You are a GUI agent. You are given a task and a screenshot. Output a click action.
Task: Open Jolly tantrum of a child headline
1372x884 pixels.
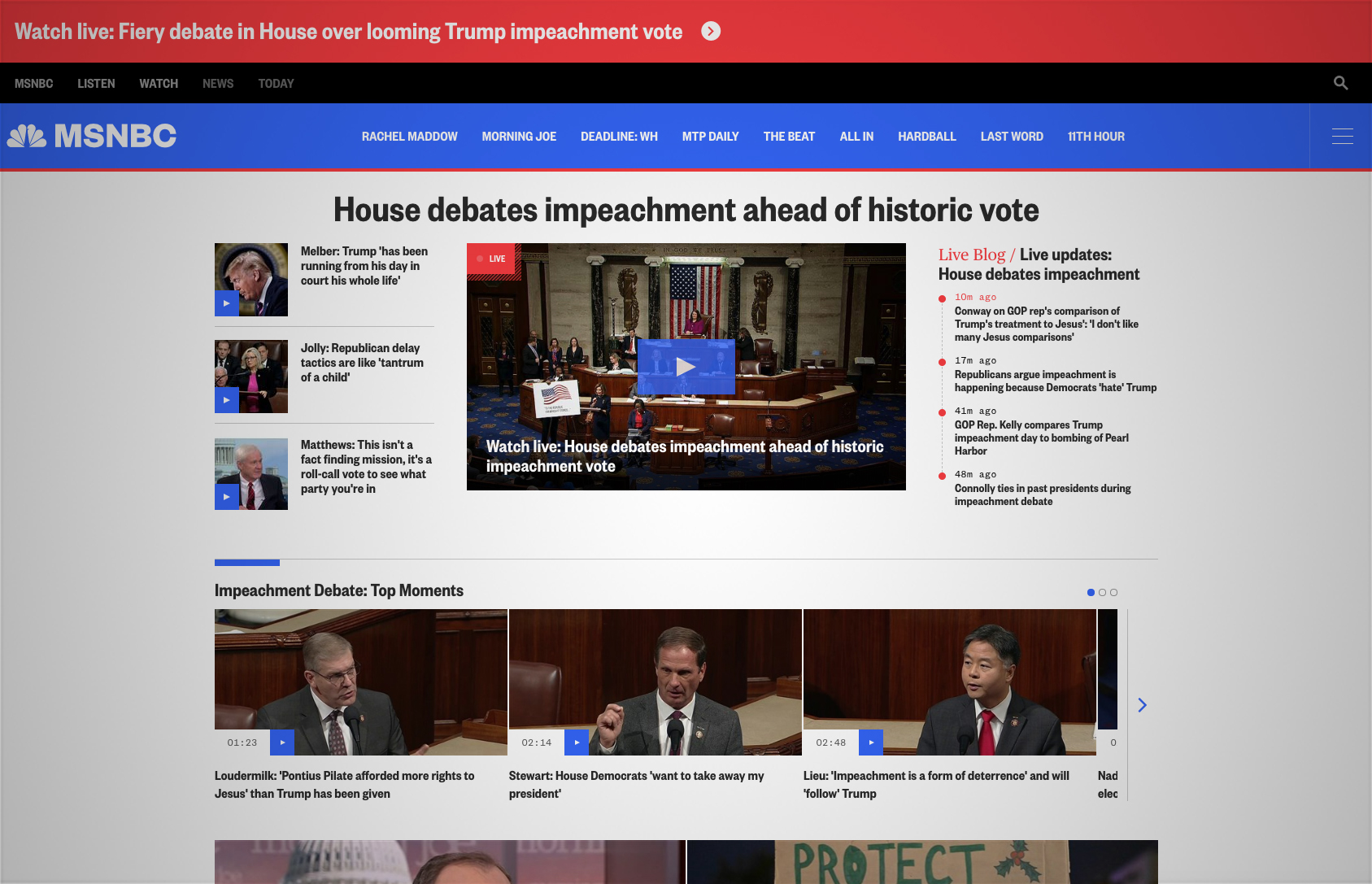pyautogui.click(x=362, y=363)
